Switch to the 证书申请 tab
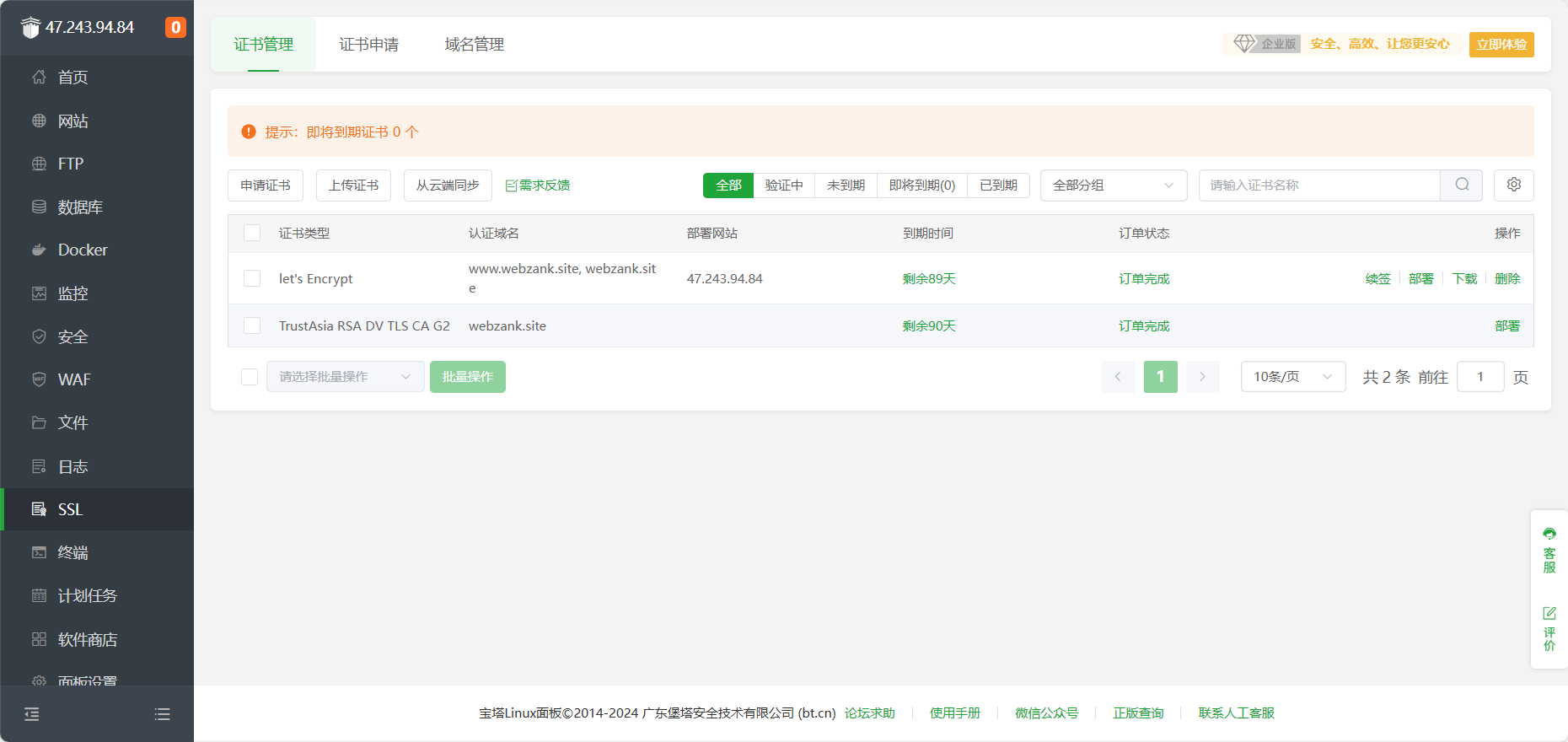This screenshot has width=1568, height=742. [368, 45]
